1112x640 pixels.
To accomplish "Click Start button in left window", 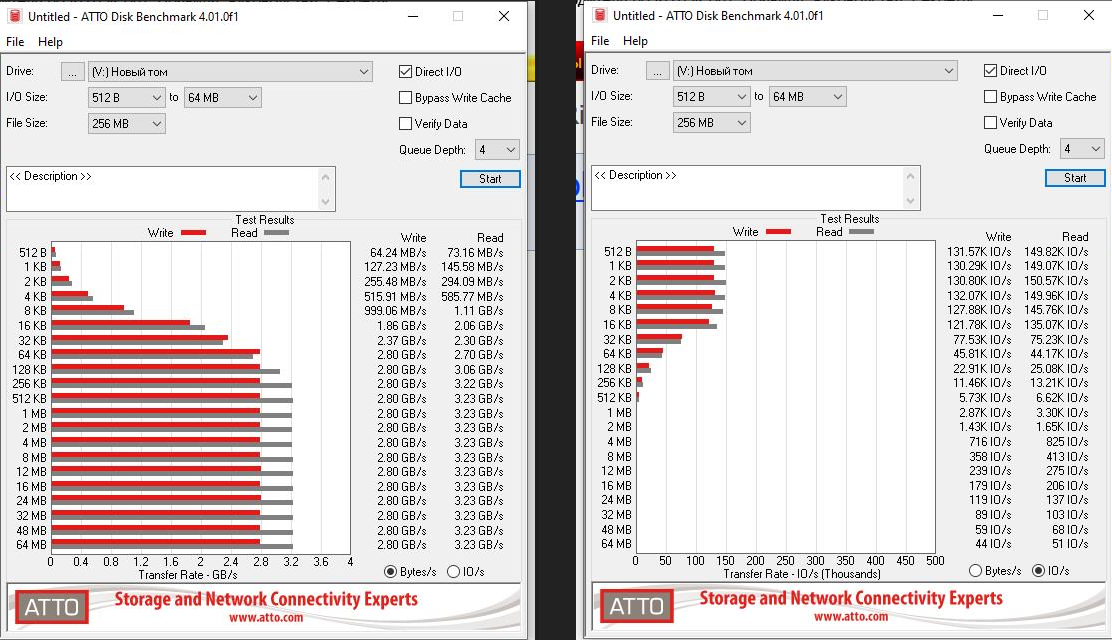I will 490,179.
